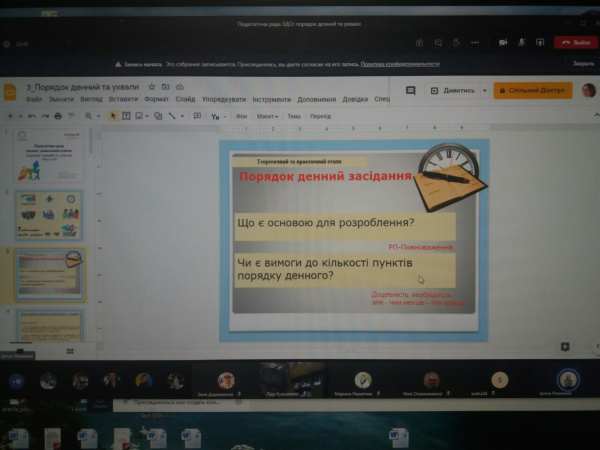Click the Перехід transition toolbar button
600x450 pixels.
320,116
